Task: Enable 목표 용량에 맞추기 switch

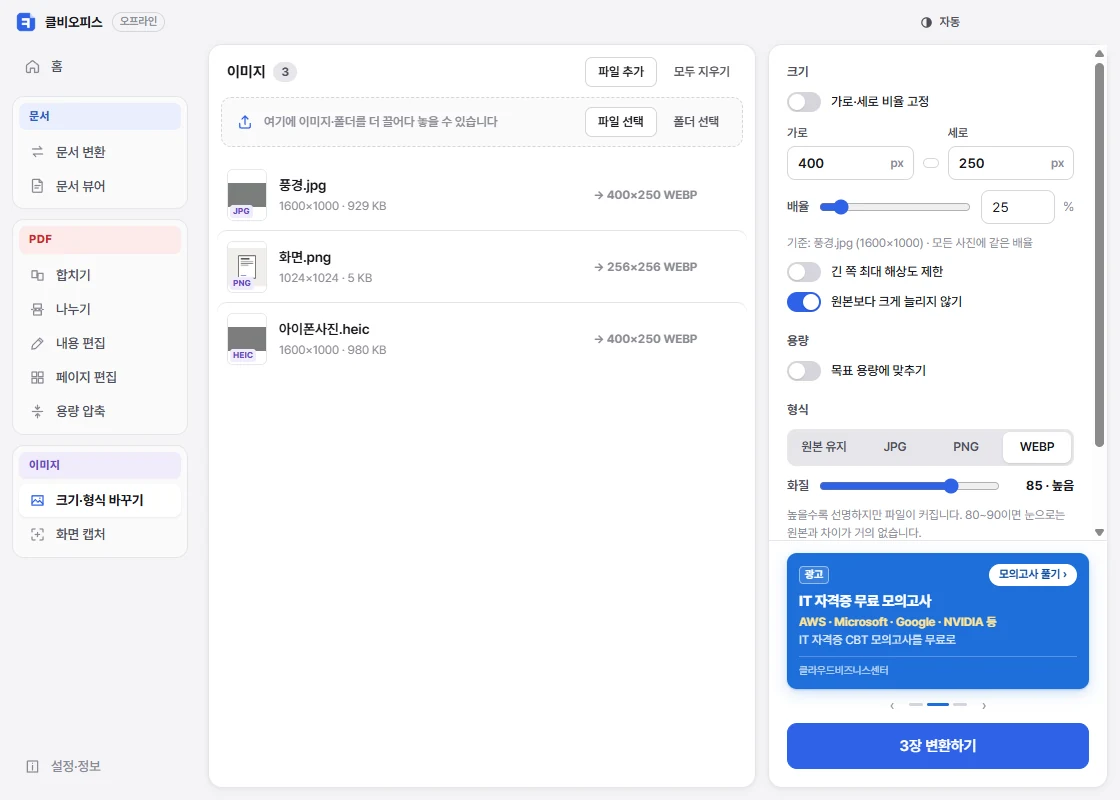Action: point(804,371)
